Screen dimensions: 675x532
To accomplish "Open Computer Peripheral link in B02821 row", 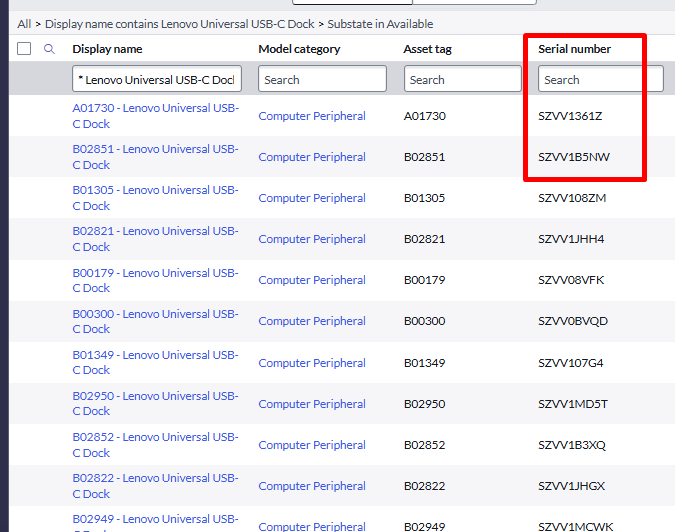I will point(312,239).
